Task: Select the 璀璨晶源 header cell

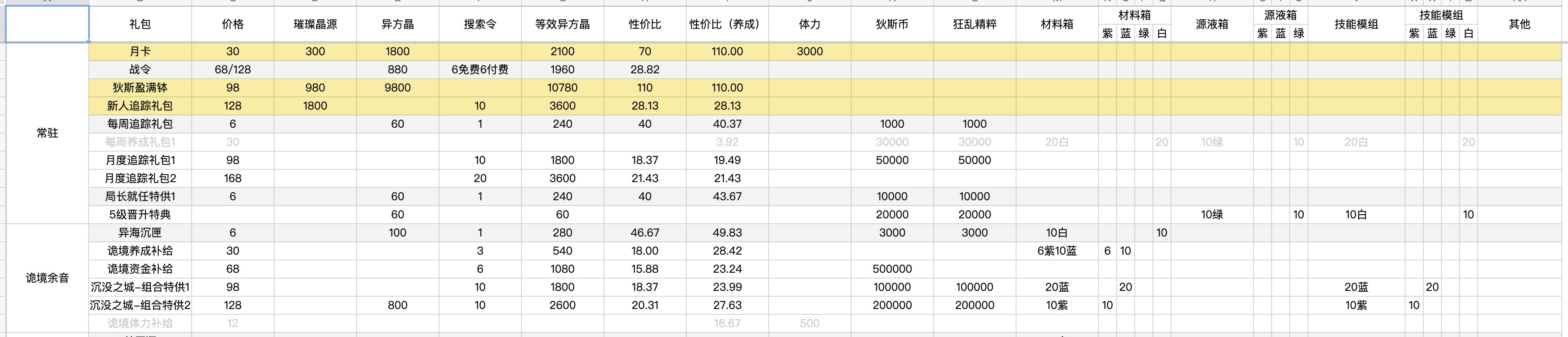Action: (315, 24)
